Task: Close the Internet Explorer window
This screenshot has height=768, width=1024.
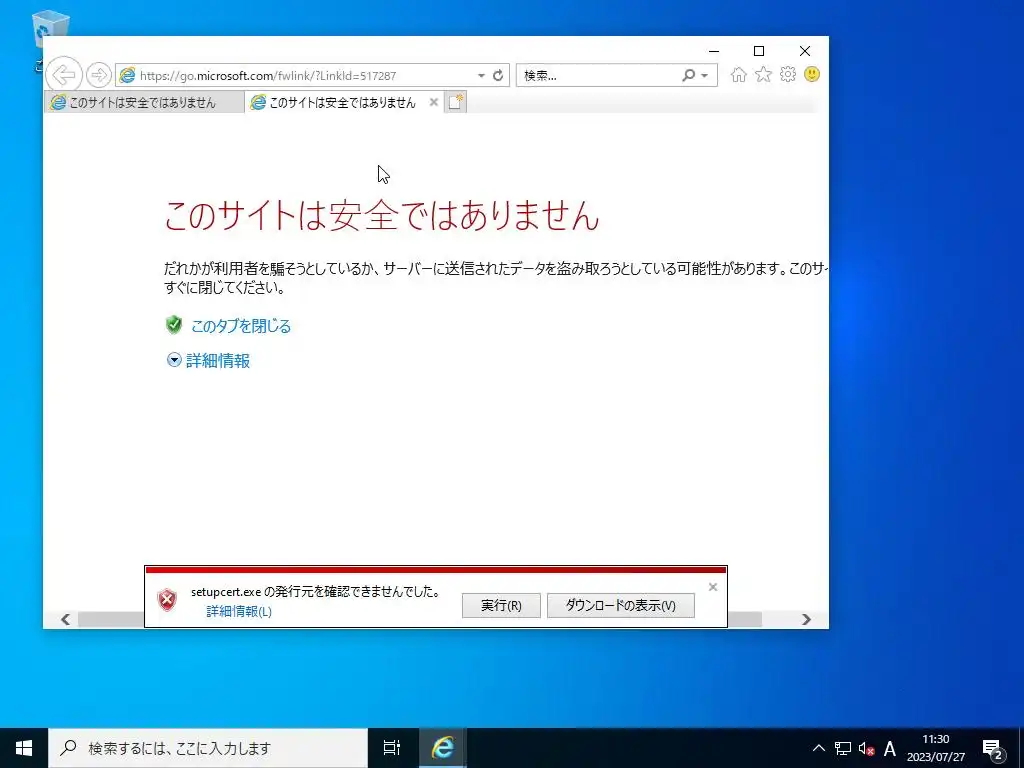Action: pyautogui.click(x=805, y=51)
